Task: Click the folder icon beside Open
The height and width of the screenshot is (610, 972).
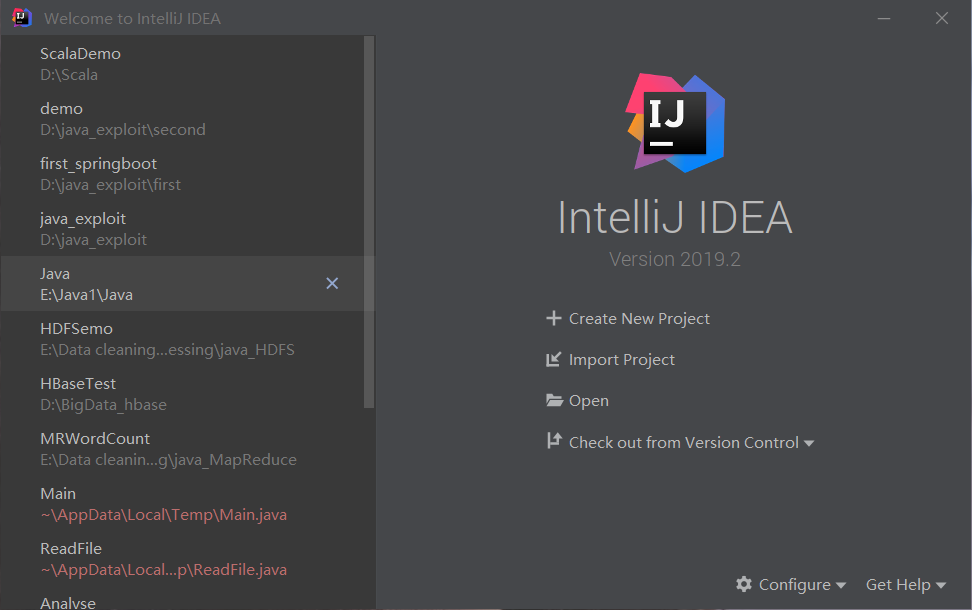Action: coord(554,400)
